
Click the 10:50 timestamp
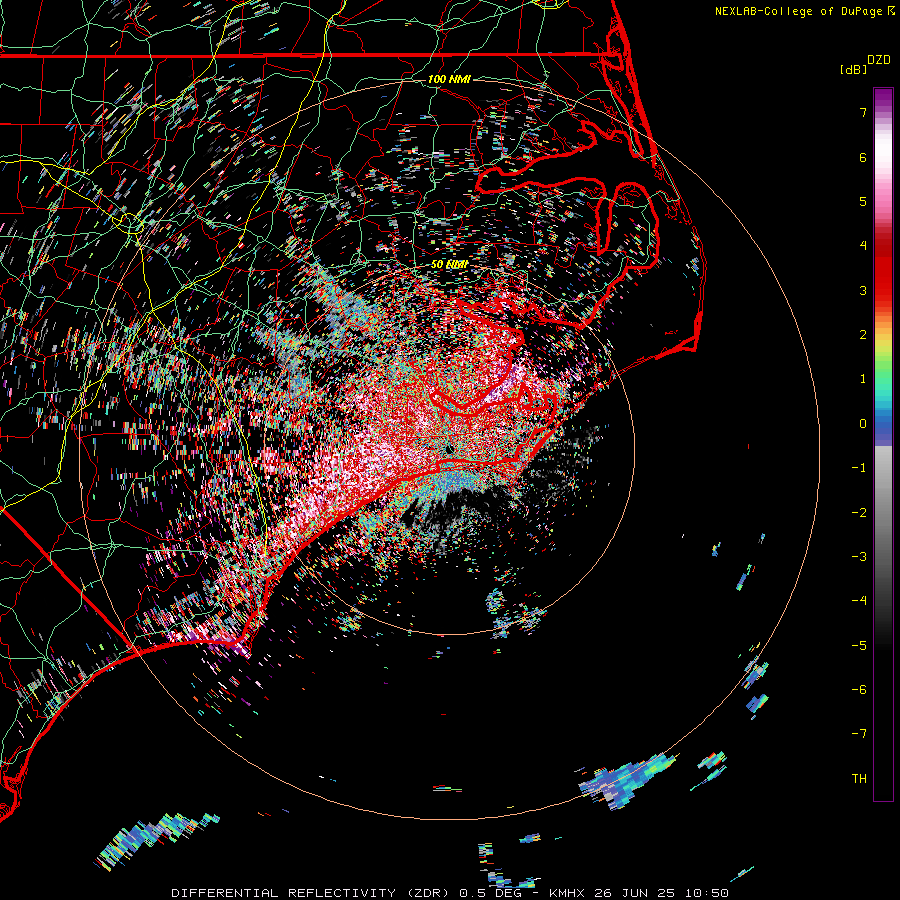click(x=706, y=893)
